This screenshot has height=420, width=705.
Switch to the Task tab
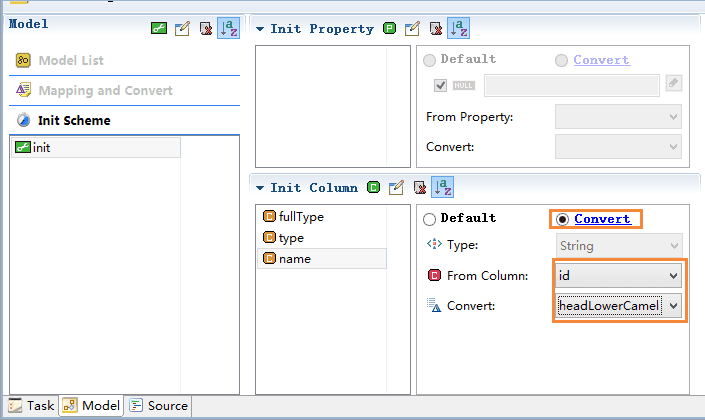pos(31,406)
